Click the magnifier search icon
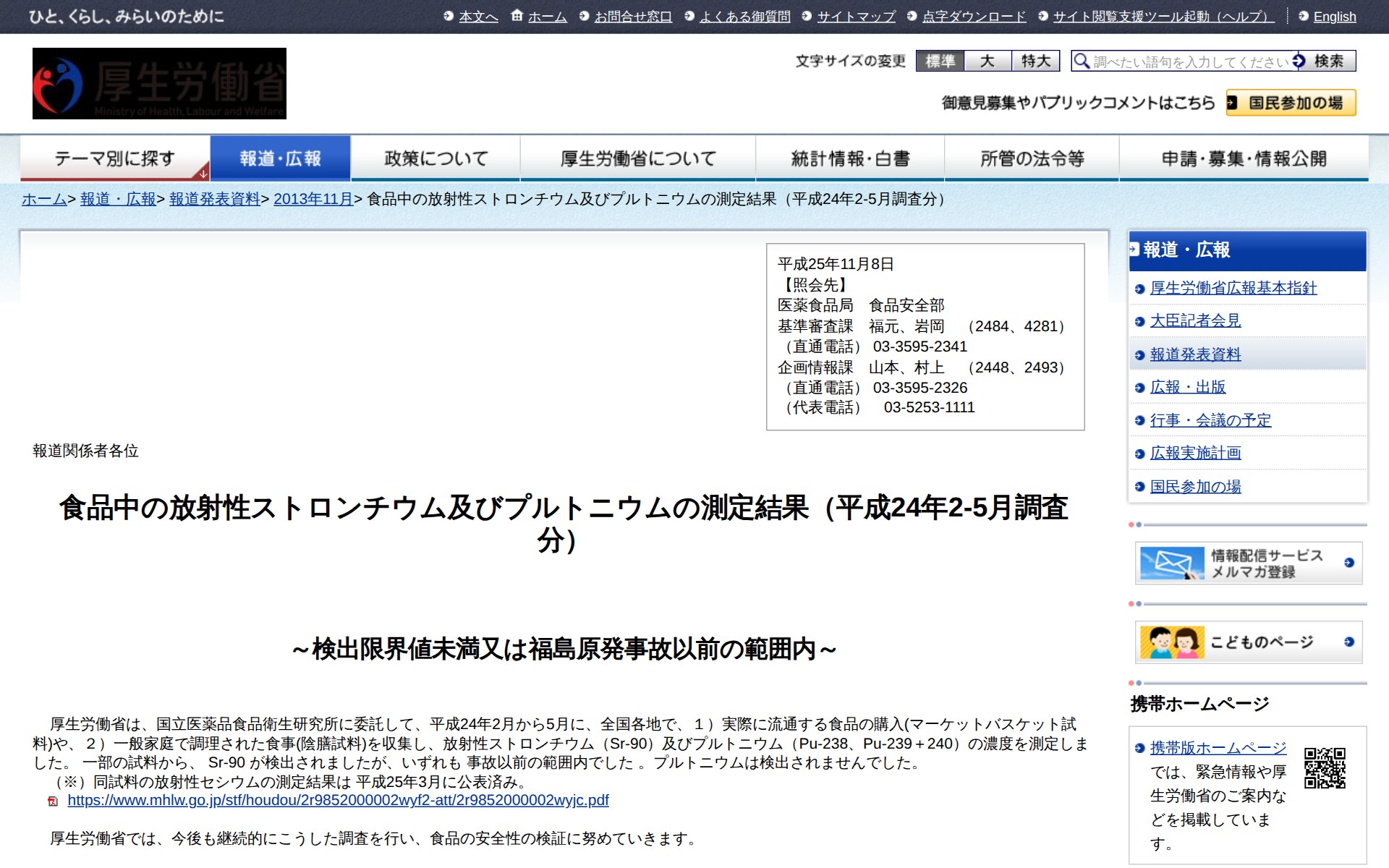The width and height of the screenshot is (1389, 868). coord(1082,62)
